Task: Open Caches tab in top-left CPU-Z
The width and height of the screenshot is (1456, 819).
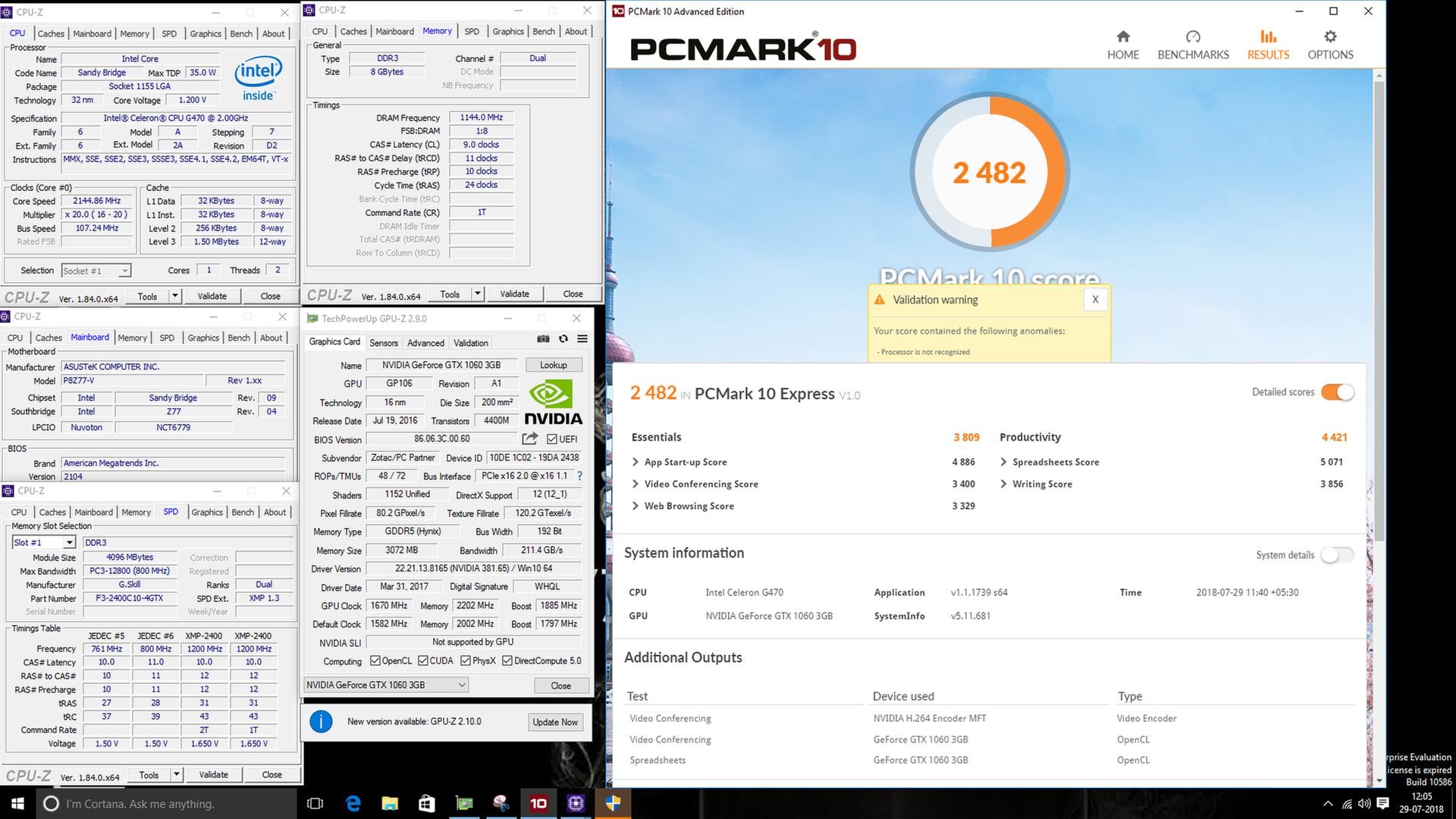Action: click(x=51, y=33)
